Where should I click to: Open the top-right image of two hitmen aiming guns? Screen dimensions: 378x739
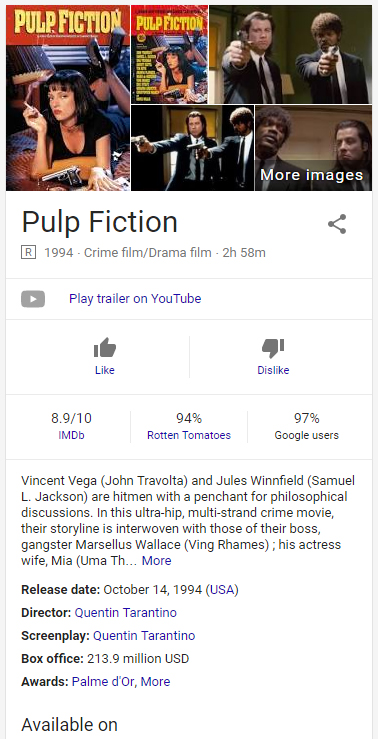coord(290,54)
